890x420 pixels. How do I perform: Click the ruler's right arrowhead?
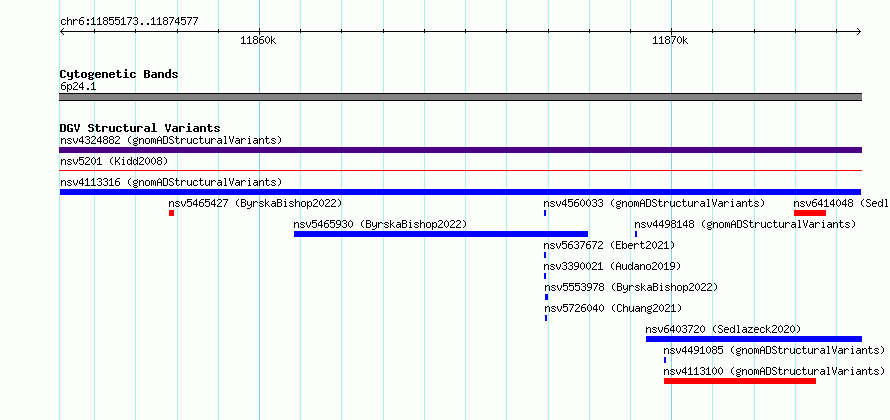(859, 31)
